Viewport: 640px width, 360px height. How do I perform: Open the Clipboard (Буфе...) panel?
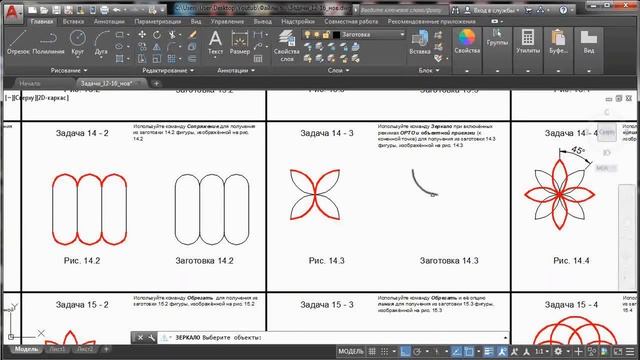pyautogui.click(x=558, y=42)
